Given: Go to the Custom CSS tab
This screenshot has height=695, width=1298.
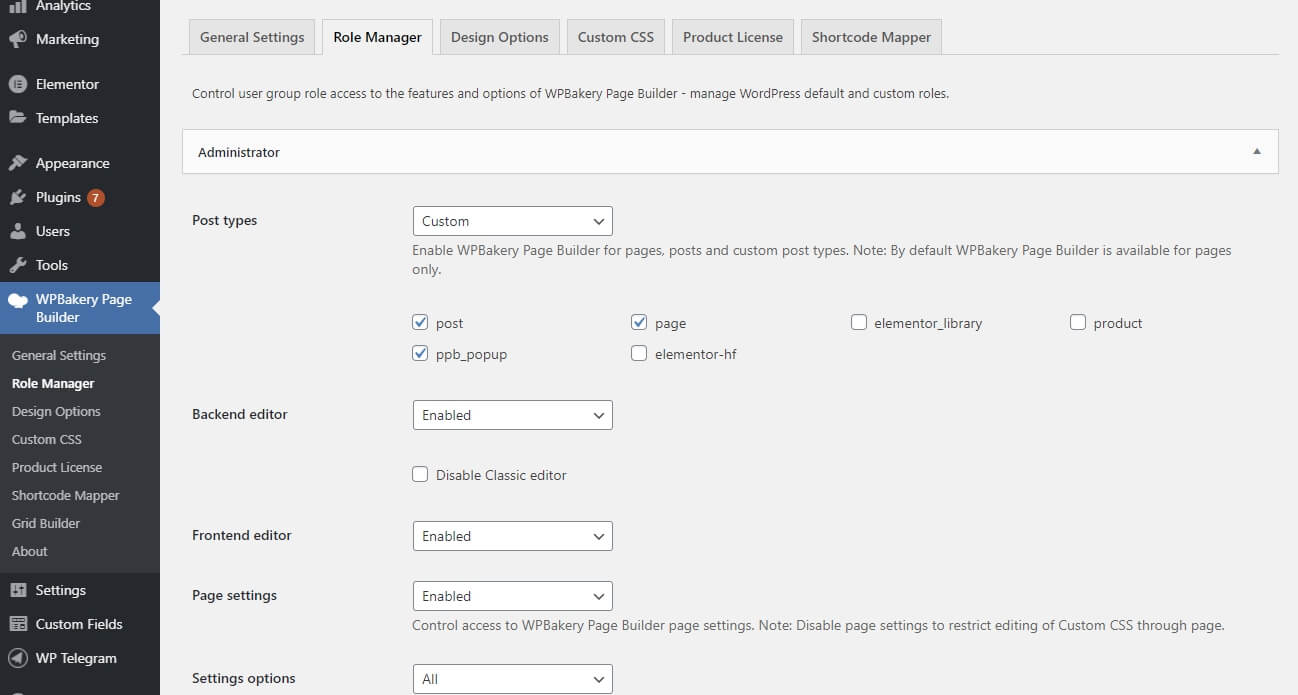Looking at the screenshot, I should (x=616, y=37).
